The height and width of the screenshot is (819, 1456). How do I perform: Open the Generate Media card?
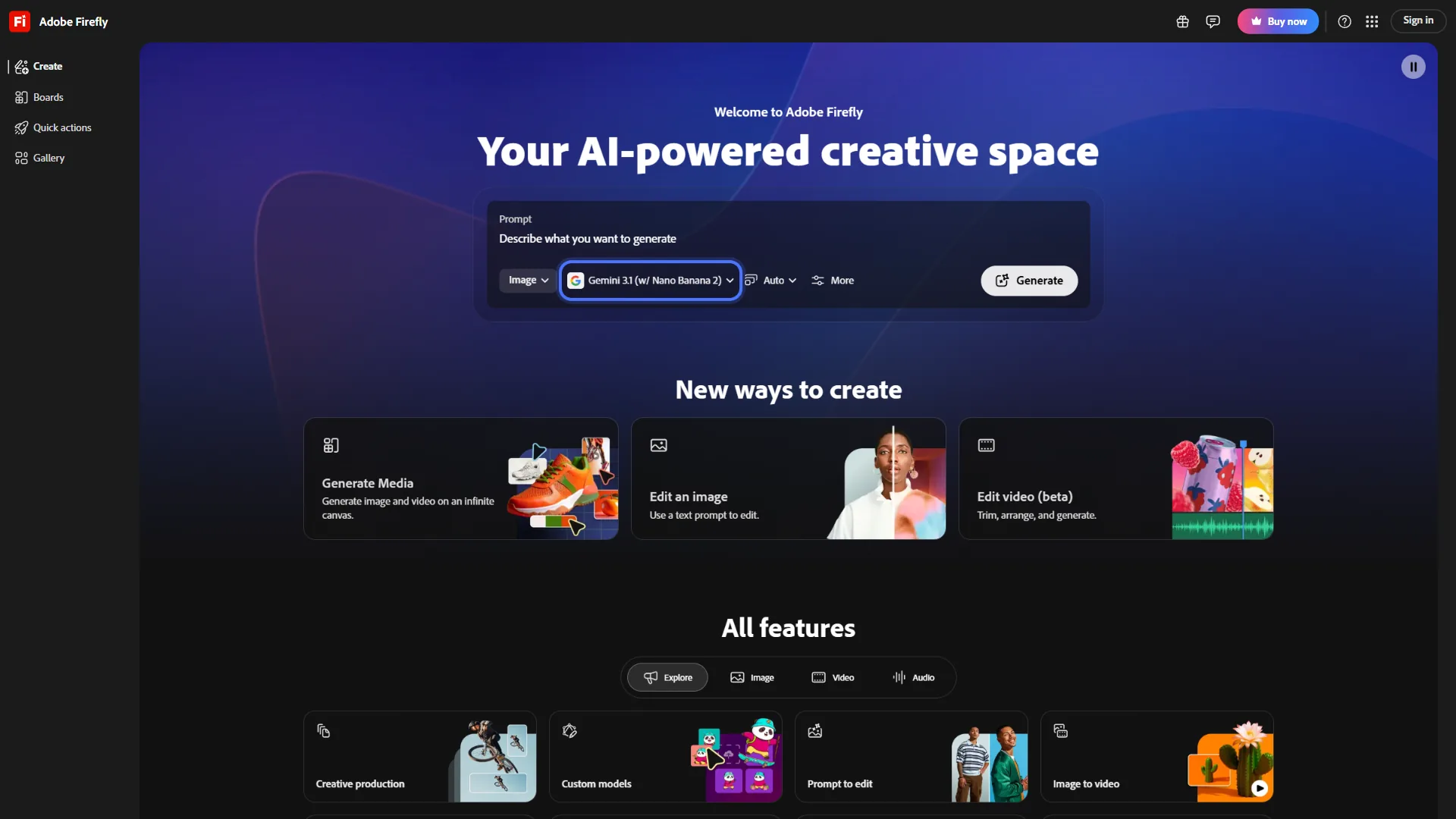(461, 479)
